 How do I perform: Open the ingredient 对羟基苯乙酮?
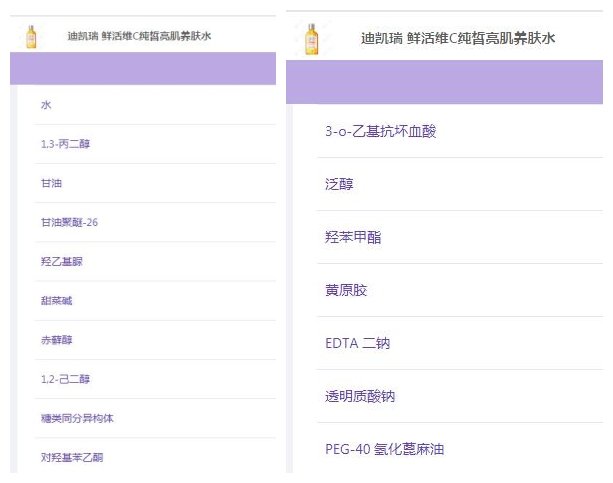point(72,457)
